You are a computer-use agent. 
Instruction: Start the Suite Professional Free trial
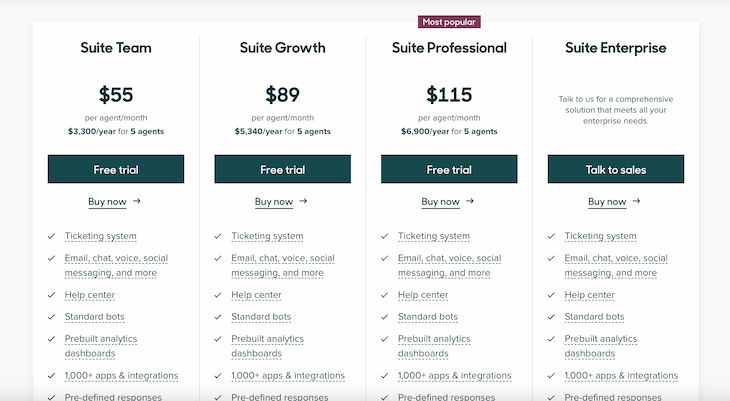pyautogui.click(x=449, y=169)
